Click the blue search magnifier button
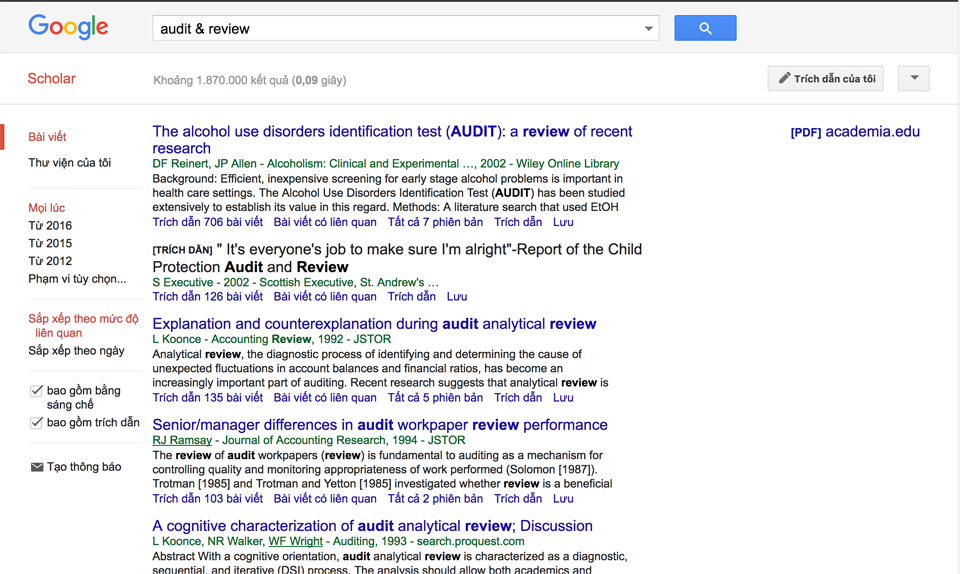This screenshot has width=960, height=574. click(705, 28)
